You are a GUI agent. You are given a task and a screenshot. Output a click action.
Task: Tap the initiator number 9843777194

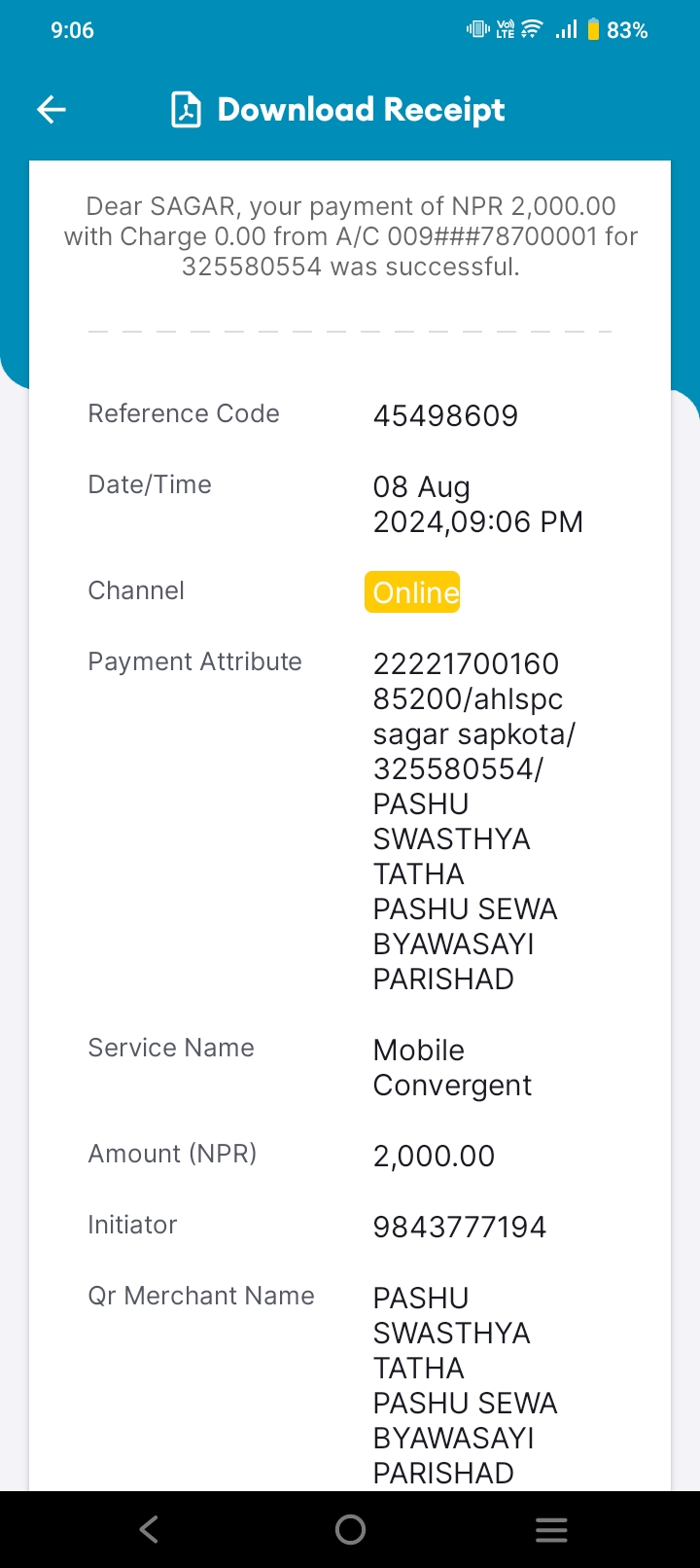coord(460,1228)
